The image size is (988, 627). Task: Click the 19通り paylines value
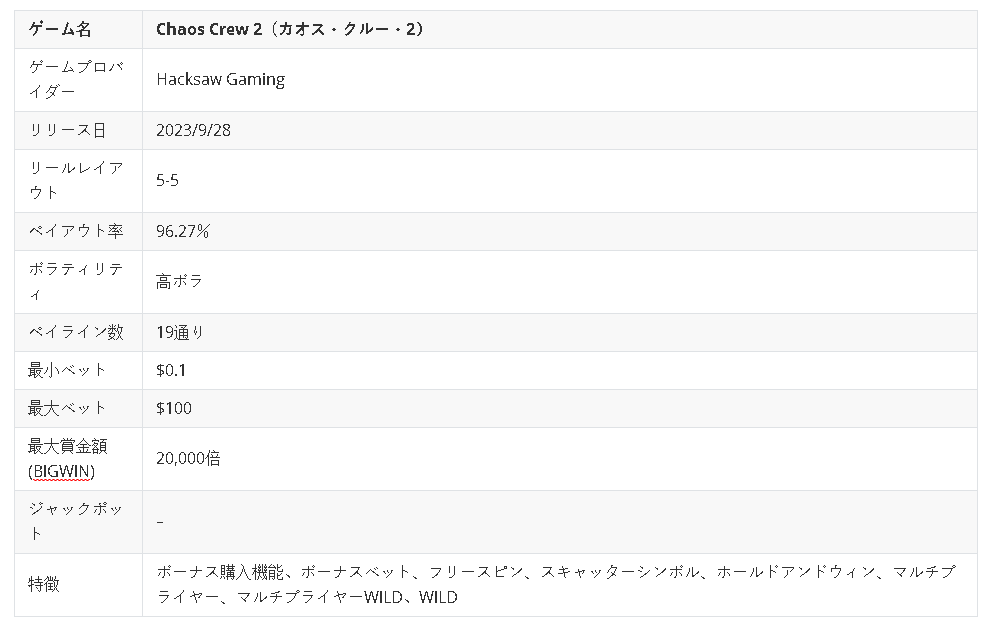click(180, 333)
